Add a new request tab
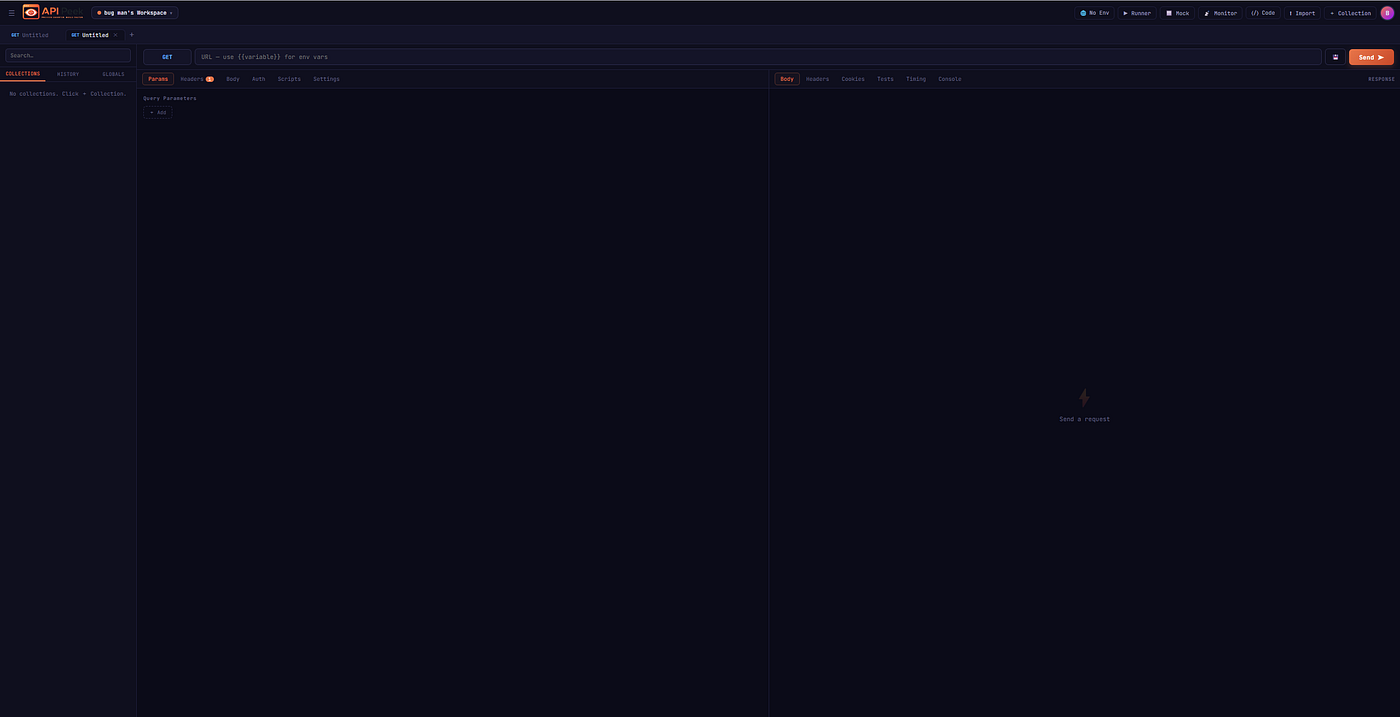Viewport: 1400px width, 717px height. (131, 35)
